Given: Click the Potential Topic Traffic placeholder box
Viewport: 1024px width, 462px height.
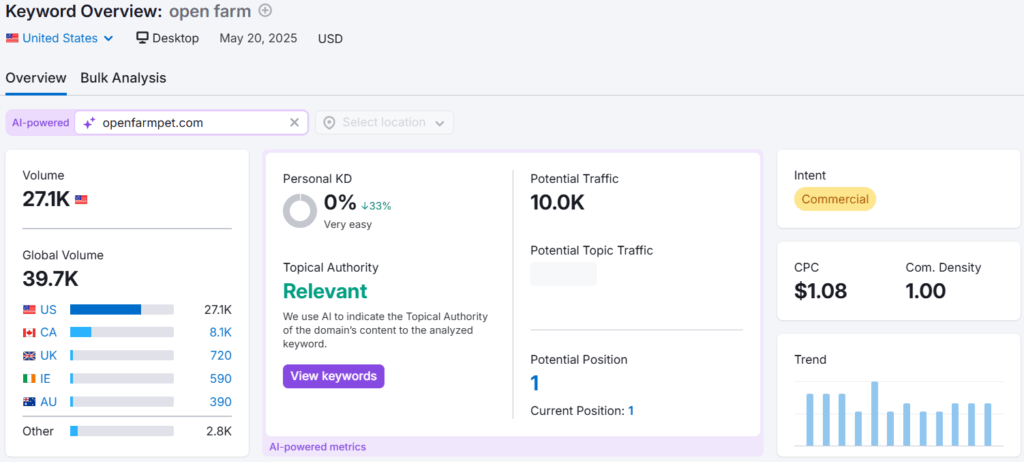Looking at the screenshot, I should tap(564, 274).
